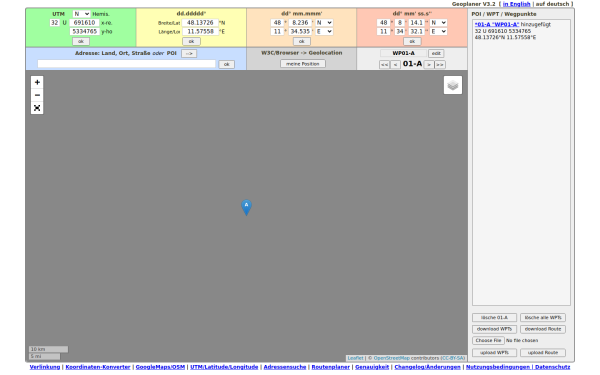Submit address search with ok button
This screenshot has width=600, height=375.
[x=227, y=64]
